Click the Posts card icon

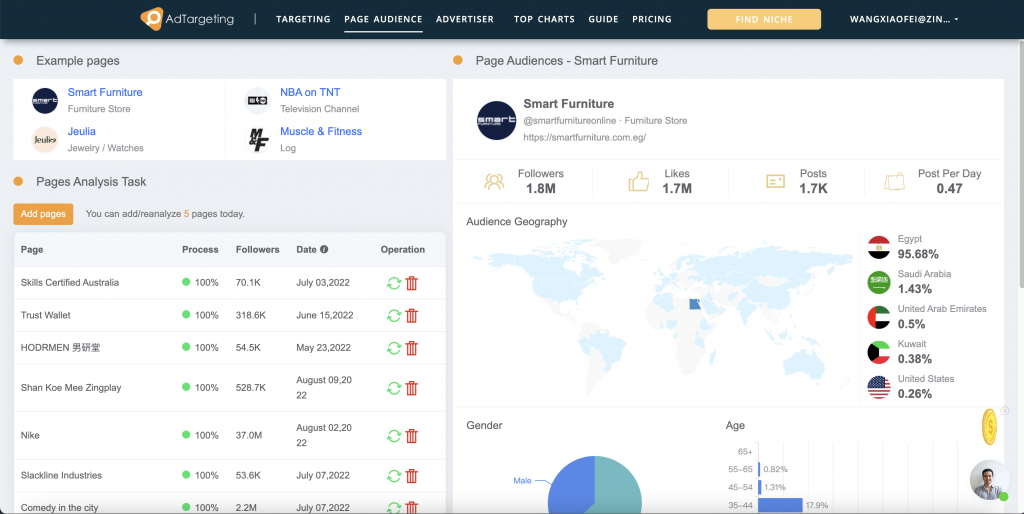(x=775, y=182)
